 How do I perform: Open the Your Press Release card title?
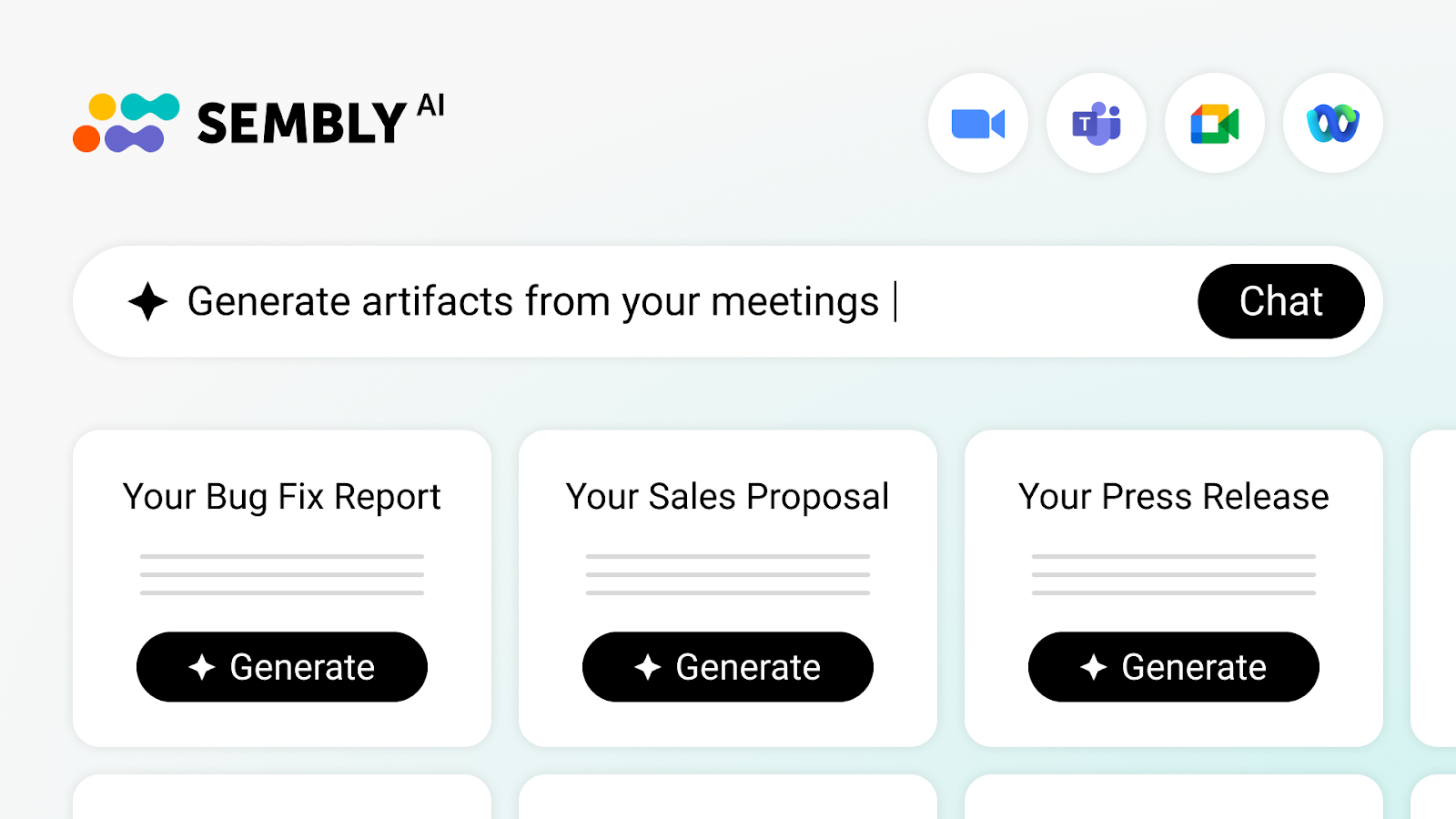pos(1174,497)
